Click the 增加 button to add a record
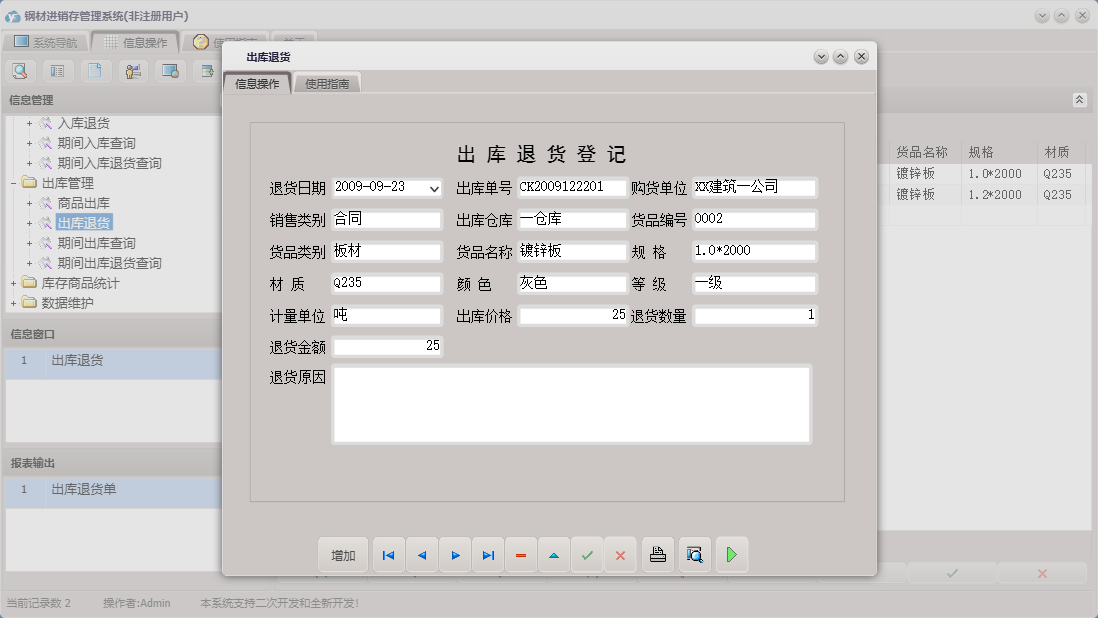This screenshot has height=618, width=1098. coord(343,554)
